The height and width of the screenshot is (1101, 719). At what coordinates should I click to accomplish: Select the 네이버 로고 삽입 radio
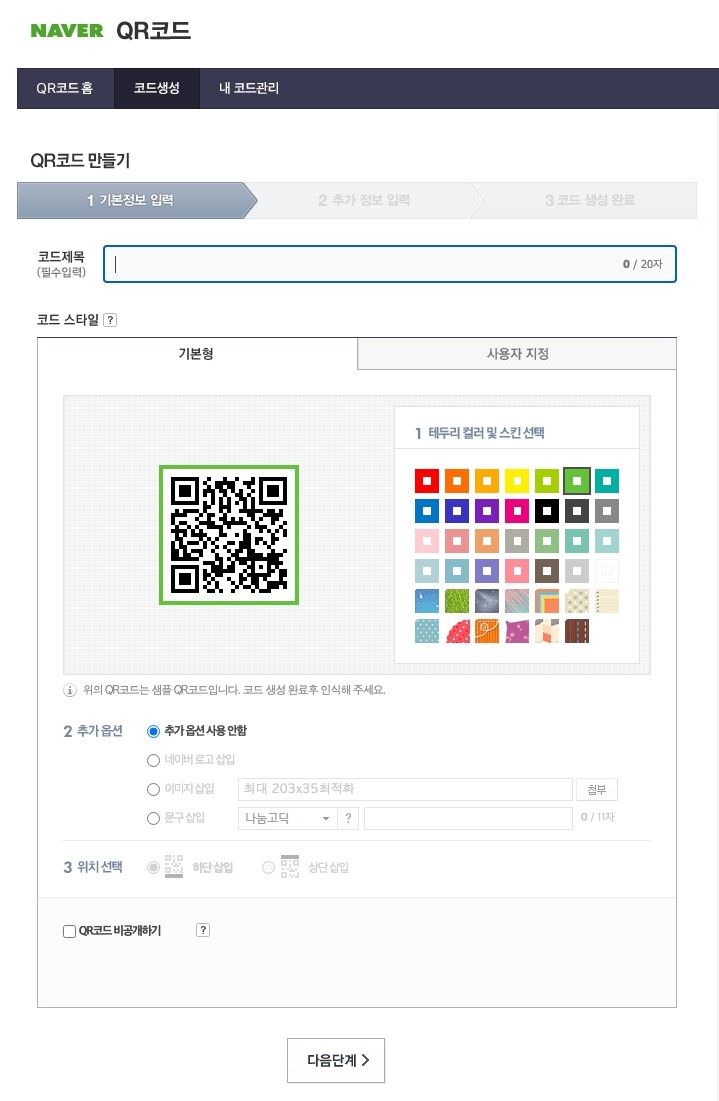(153, 760)
